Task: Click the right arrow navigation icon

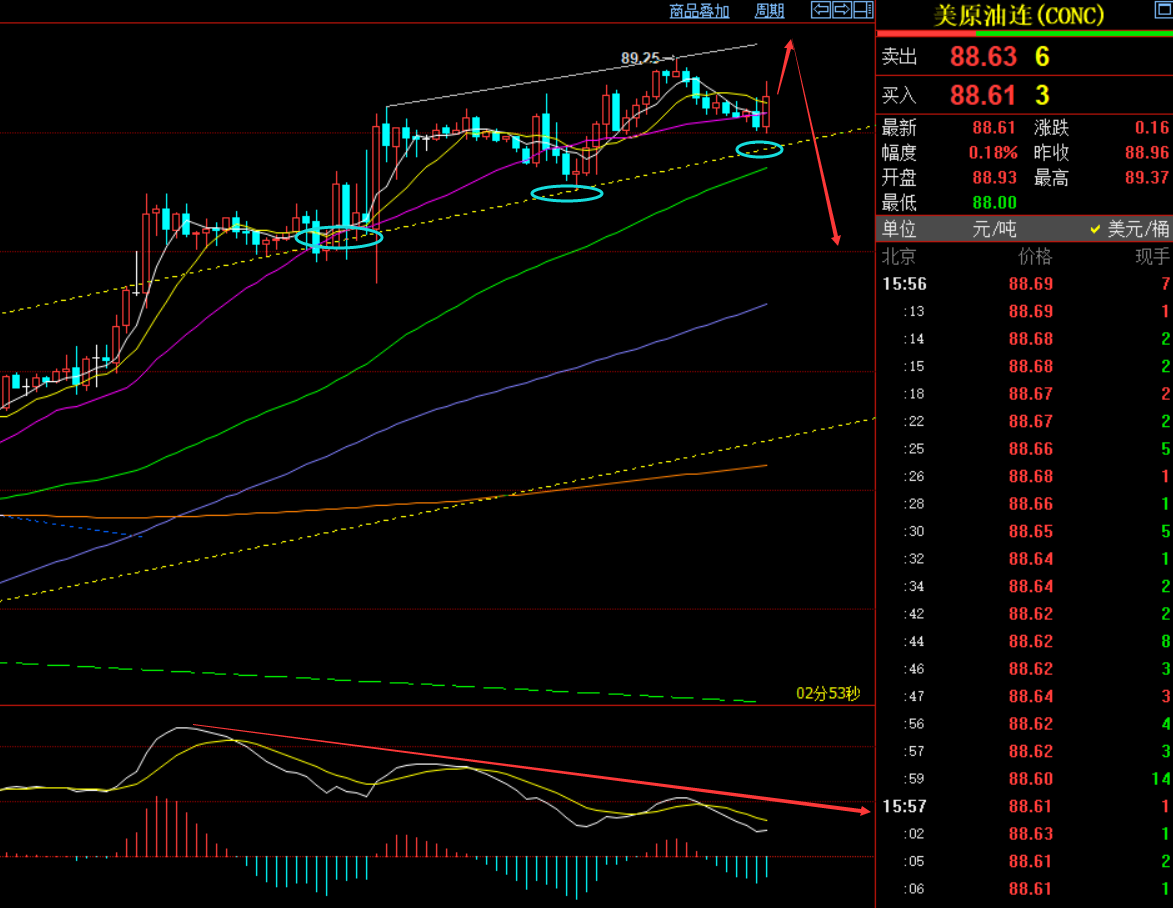Action: [842, 10]
